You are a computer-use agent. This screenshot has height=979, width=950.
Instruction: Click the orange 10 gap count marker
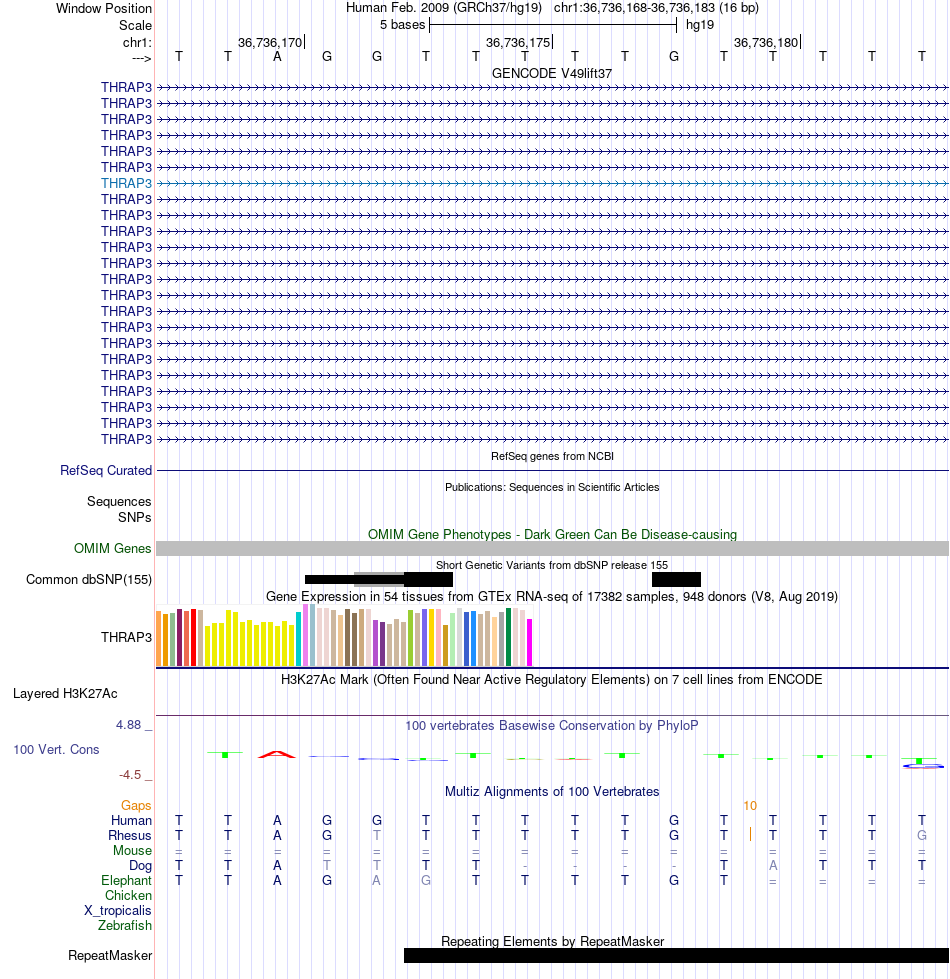750,805
